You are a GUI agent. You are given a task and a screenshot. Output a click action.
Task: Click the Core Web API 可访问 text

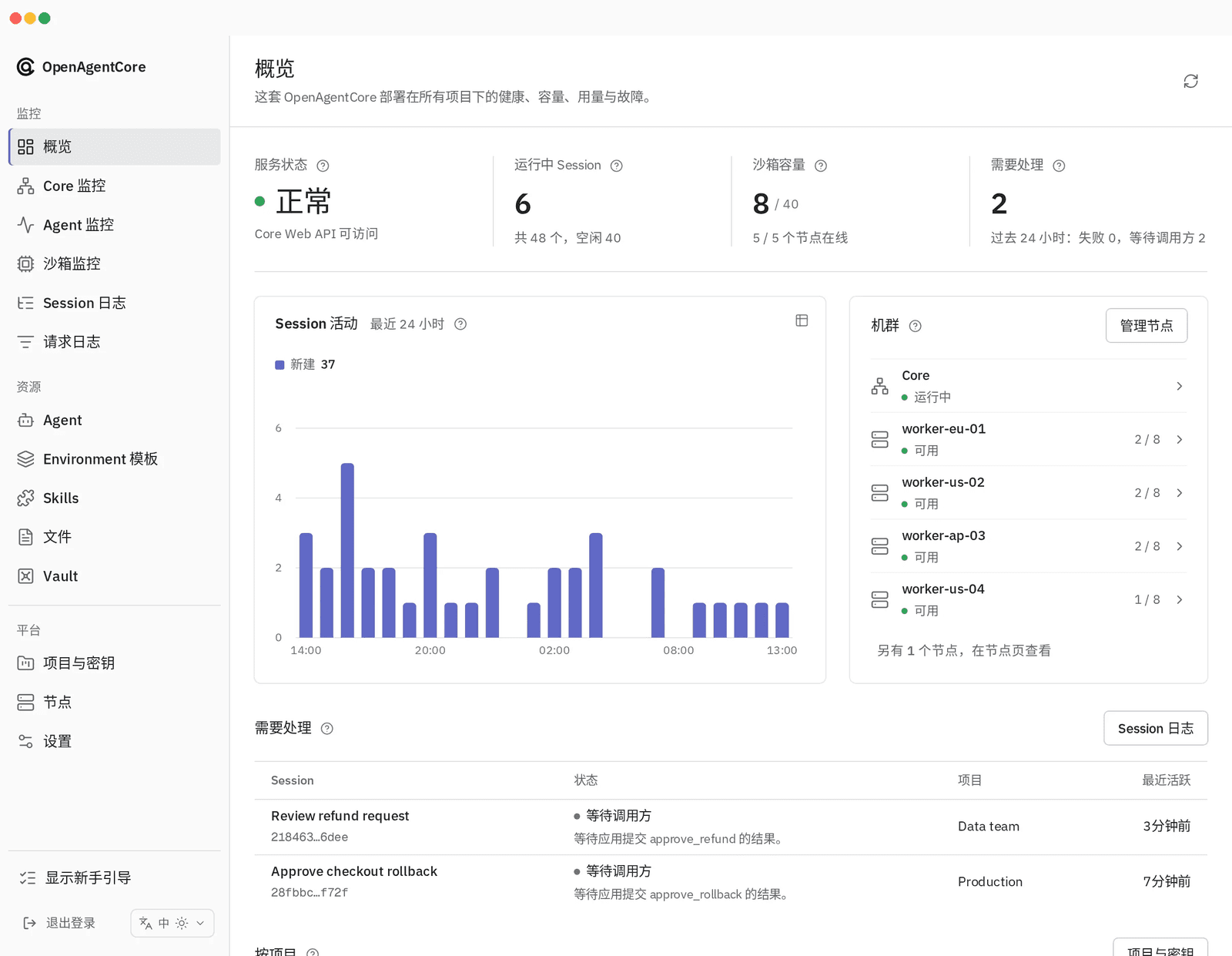(x=316, y=234)
